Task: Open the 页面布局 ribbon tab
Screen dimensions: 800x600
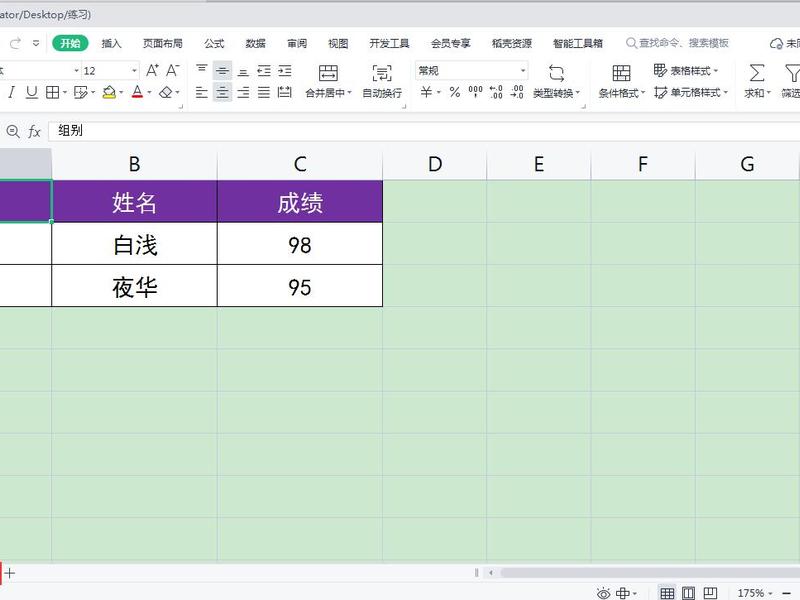Action: (x=163, y=43)
